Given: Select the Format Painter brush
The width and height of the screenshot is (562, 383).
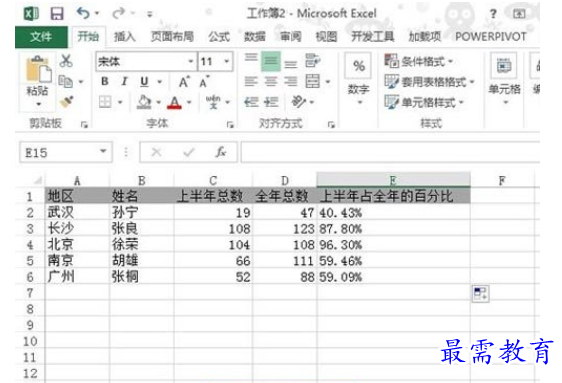Looking at the screenshot, I should point(67,102).
